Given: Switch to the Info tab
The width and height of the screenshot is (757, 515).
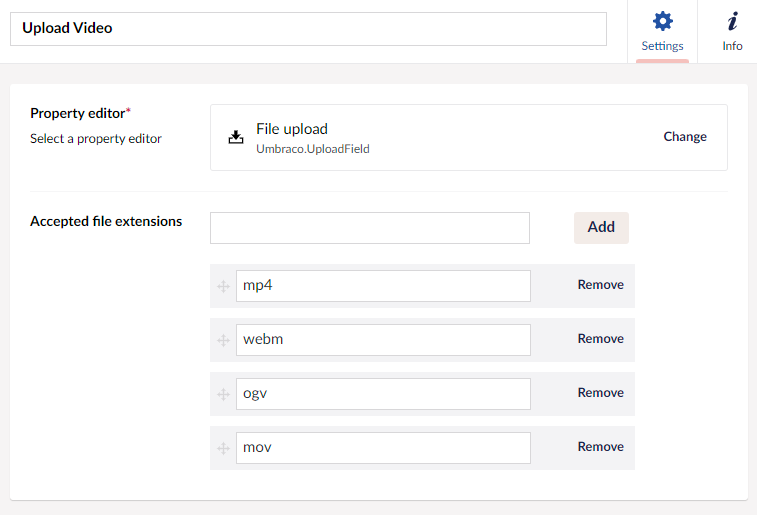Looking at the screenshot, I should 732,33.
